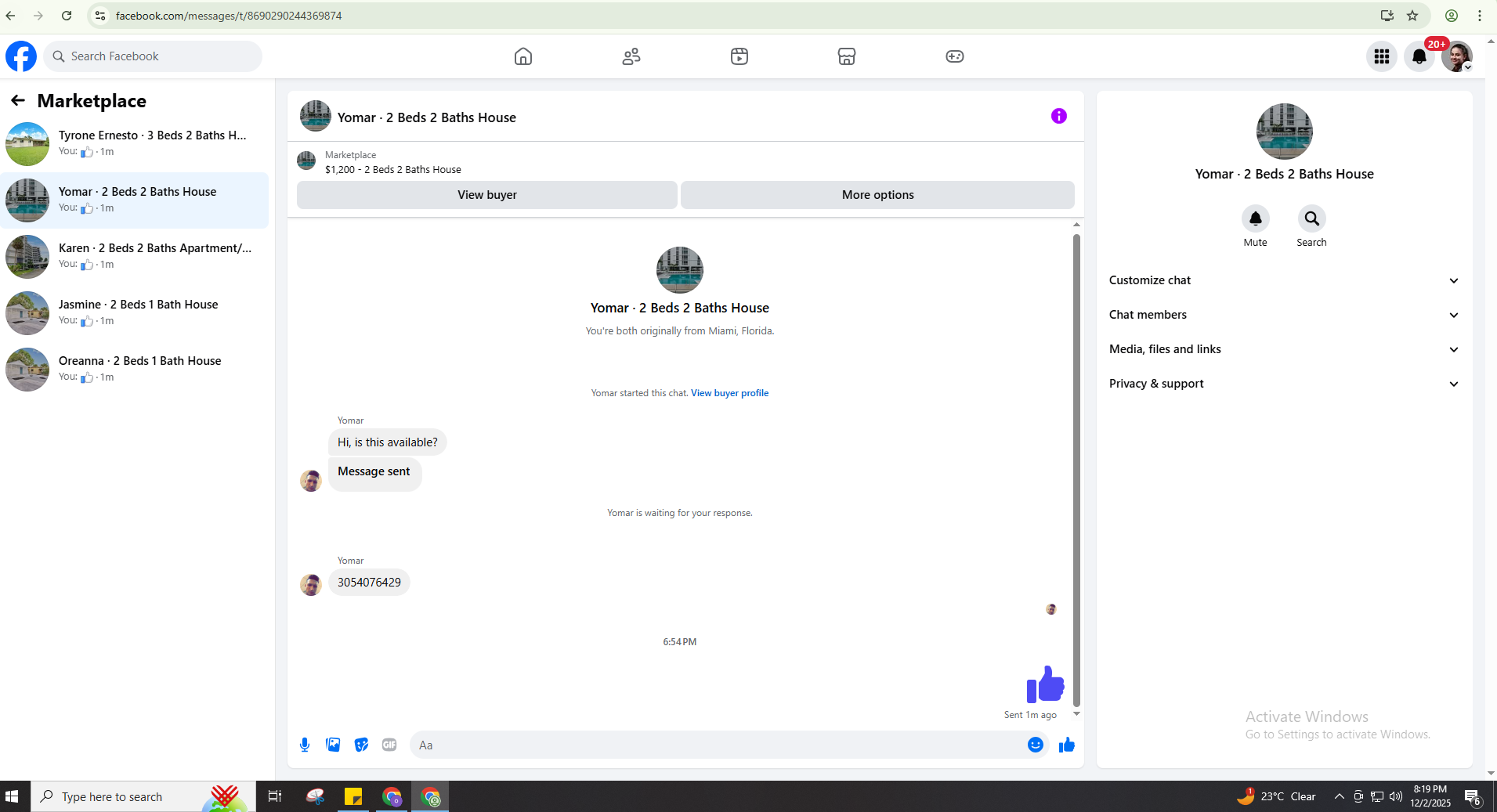Go back using the Marketplace arrow

pos(18,100)
